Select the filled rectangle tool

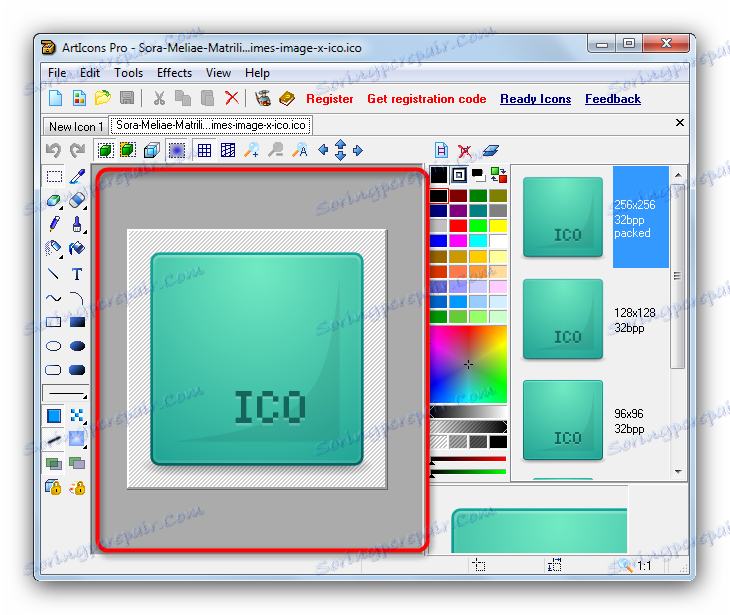[x=77, y=322]
